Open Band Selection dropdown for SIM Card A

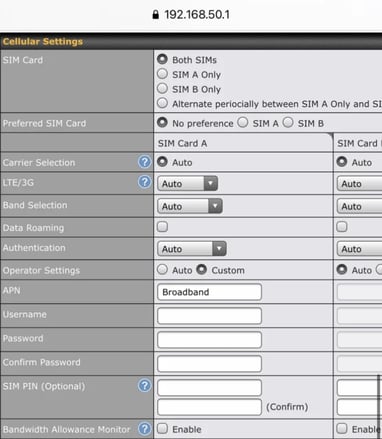190,206
